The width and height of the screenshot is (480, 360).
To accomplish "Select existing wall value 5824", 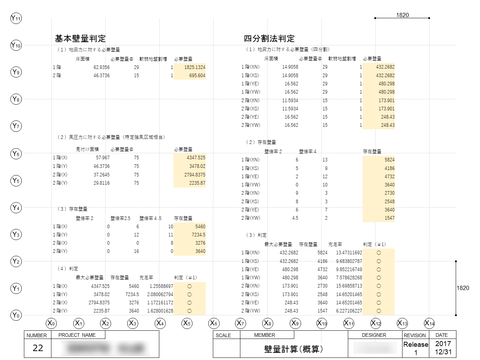I will 390,160.
